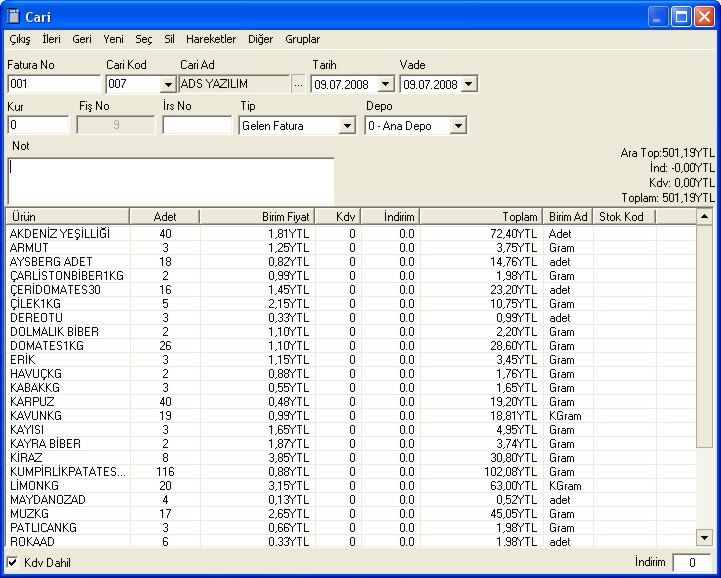Select the LİMONKG row

coord(351,486)
